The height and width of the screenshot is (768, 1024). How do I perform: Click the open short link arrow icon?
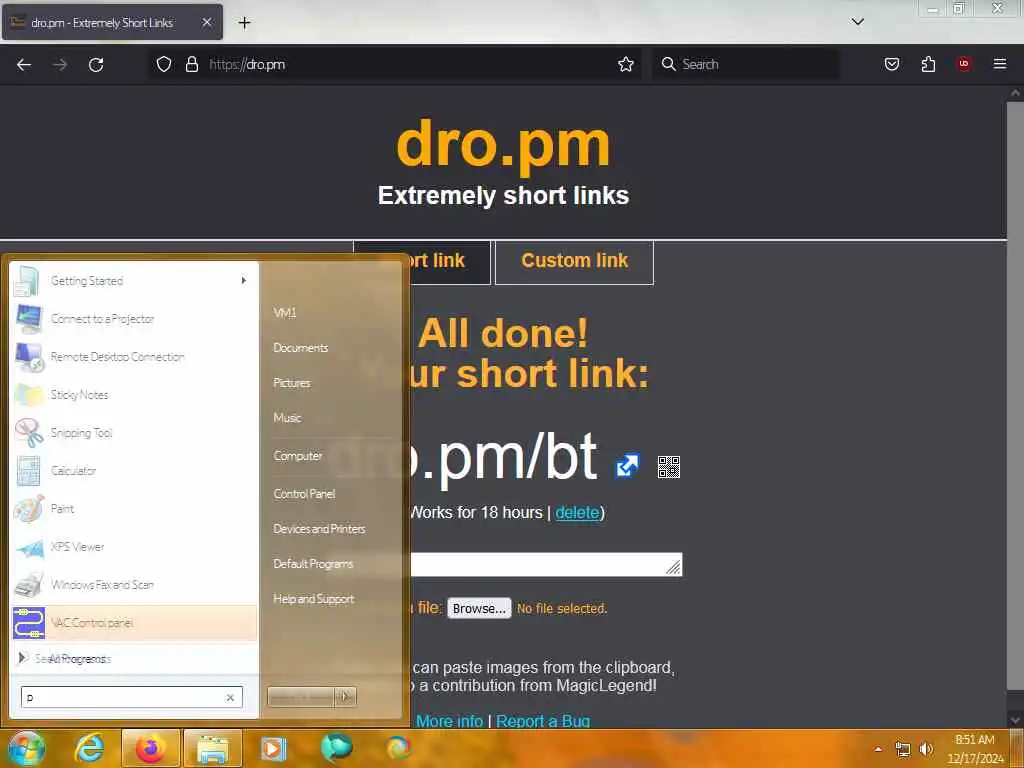(x=627, y=466)
